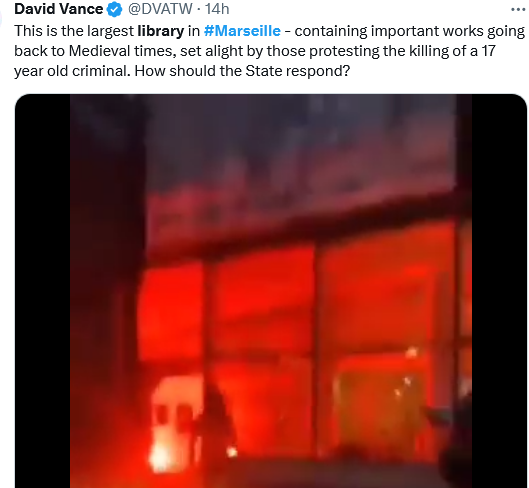Click the 'Medieval times' phrase in tweet

[x=122, y=51]
